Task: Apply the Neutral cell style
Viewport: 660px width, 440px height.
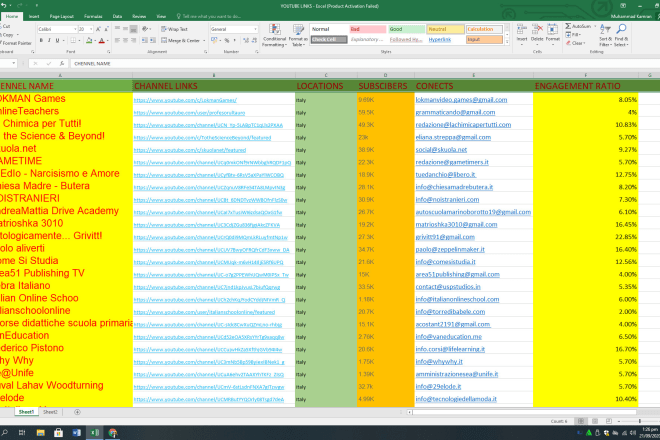Action: tap(445, 29)
